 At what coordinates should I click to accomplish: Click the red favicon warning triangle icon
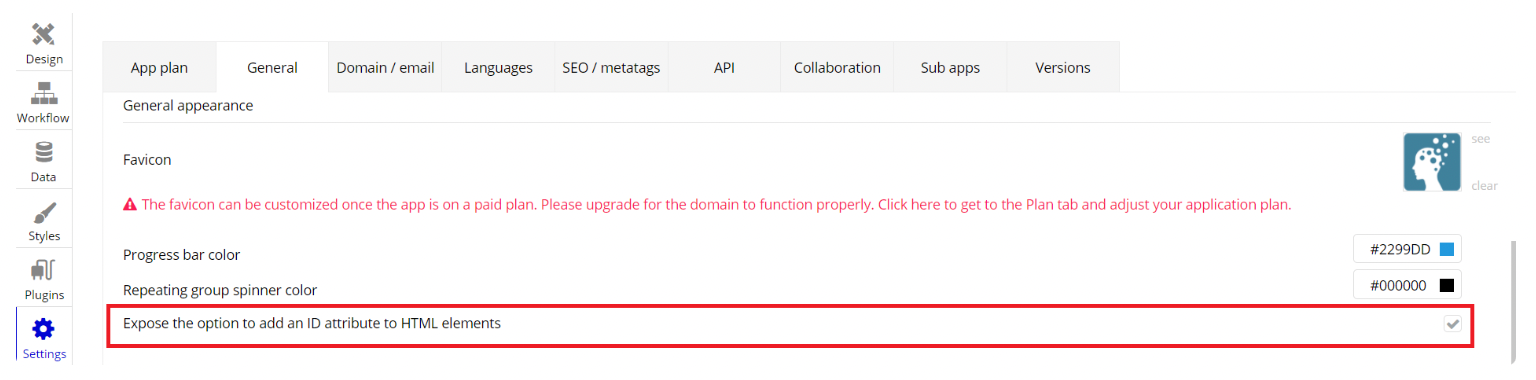pos(130,204)
